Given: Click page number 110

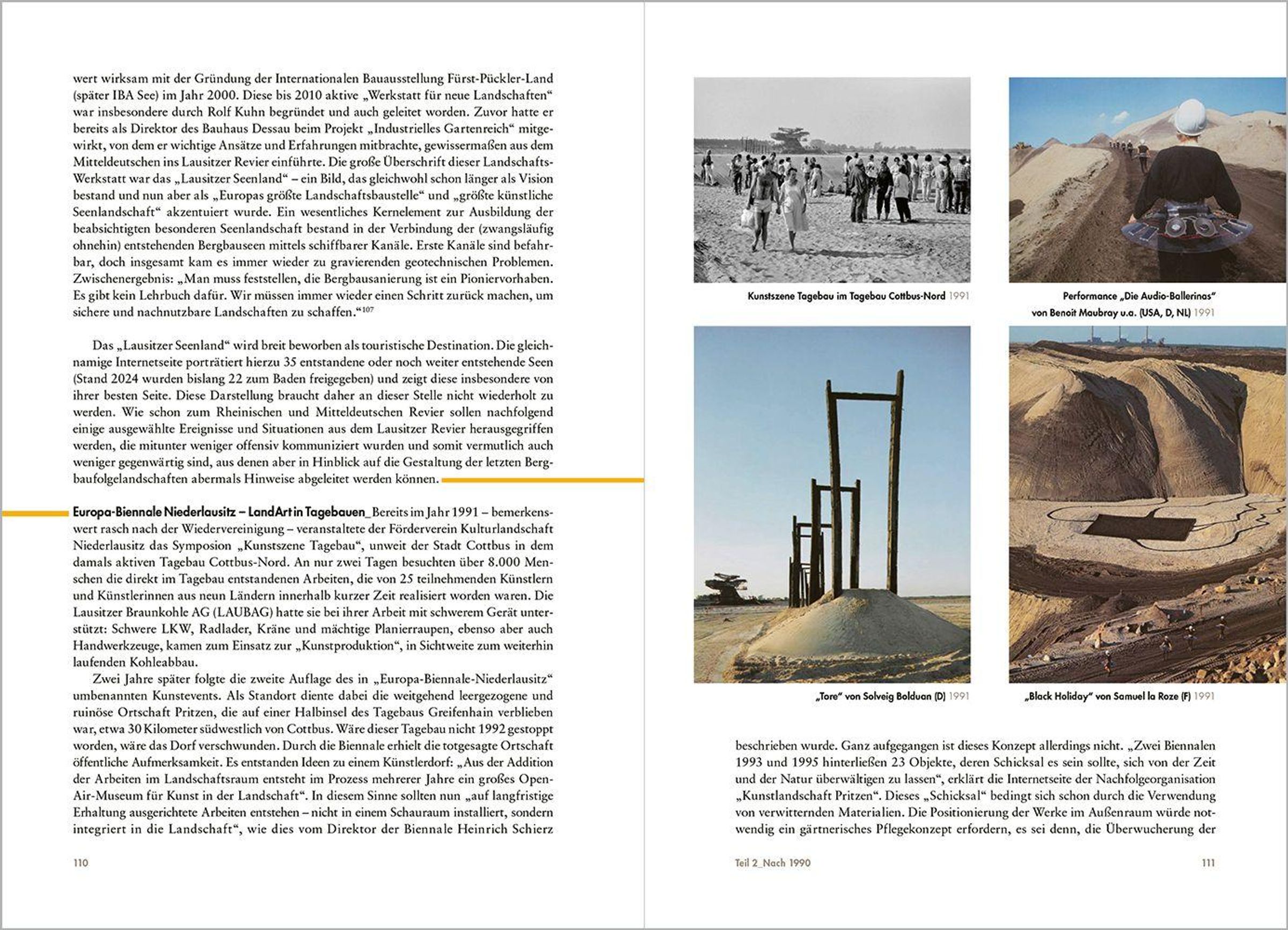Looking at the screenshot, I should point(80,862).
